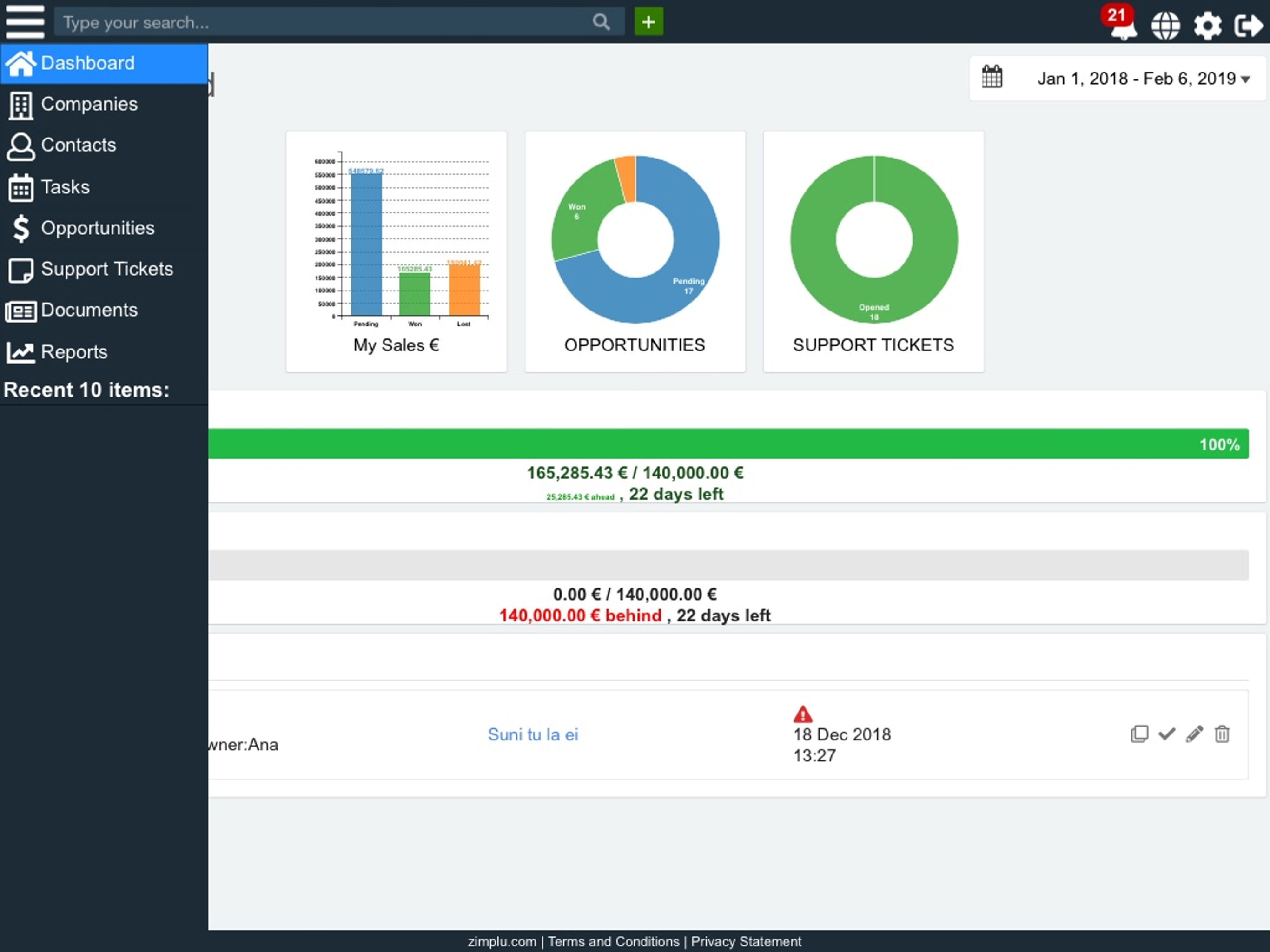Viewport: 1270px width, 952px height.
Task: Open Reports in sidebar
Action: pos(104,352)
